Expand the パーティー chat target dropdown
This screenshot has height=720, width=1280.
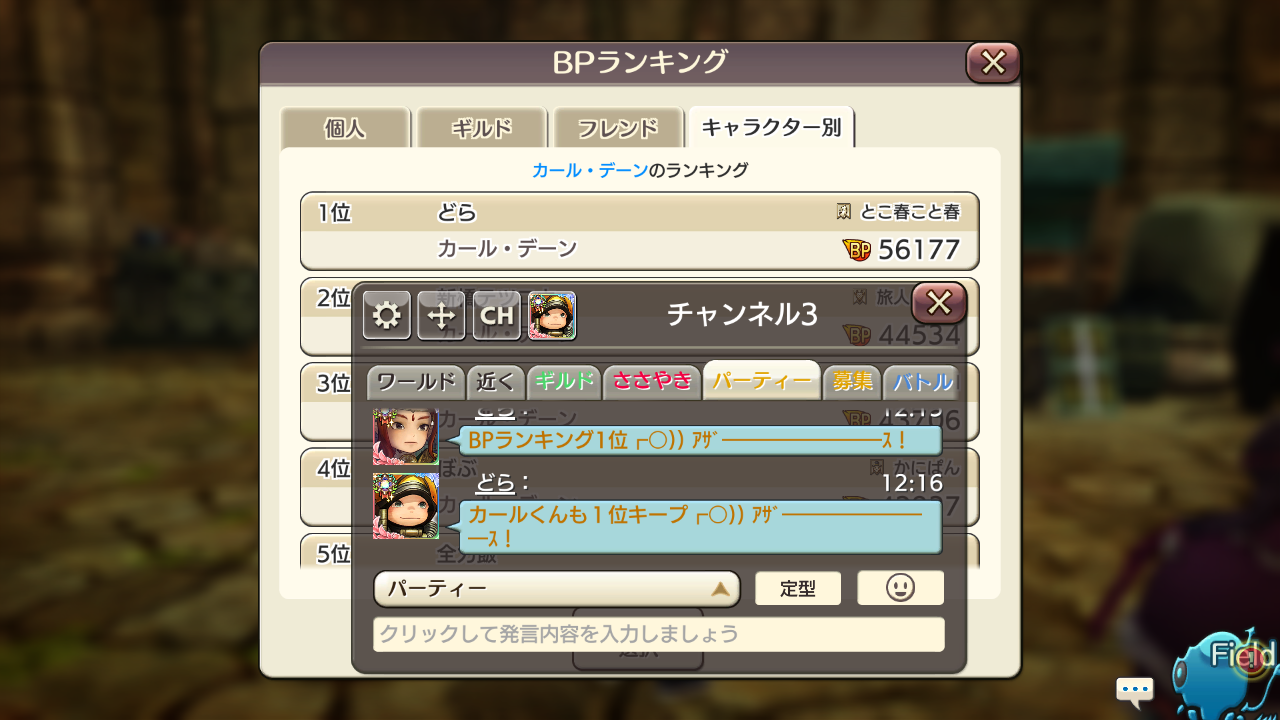tap(557, 589)
